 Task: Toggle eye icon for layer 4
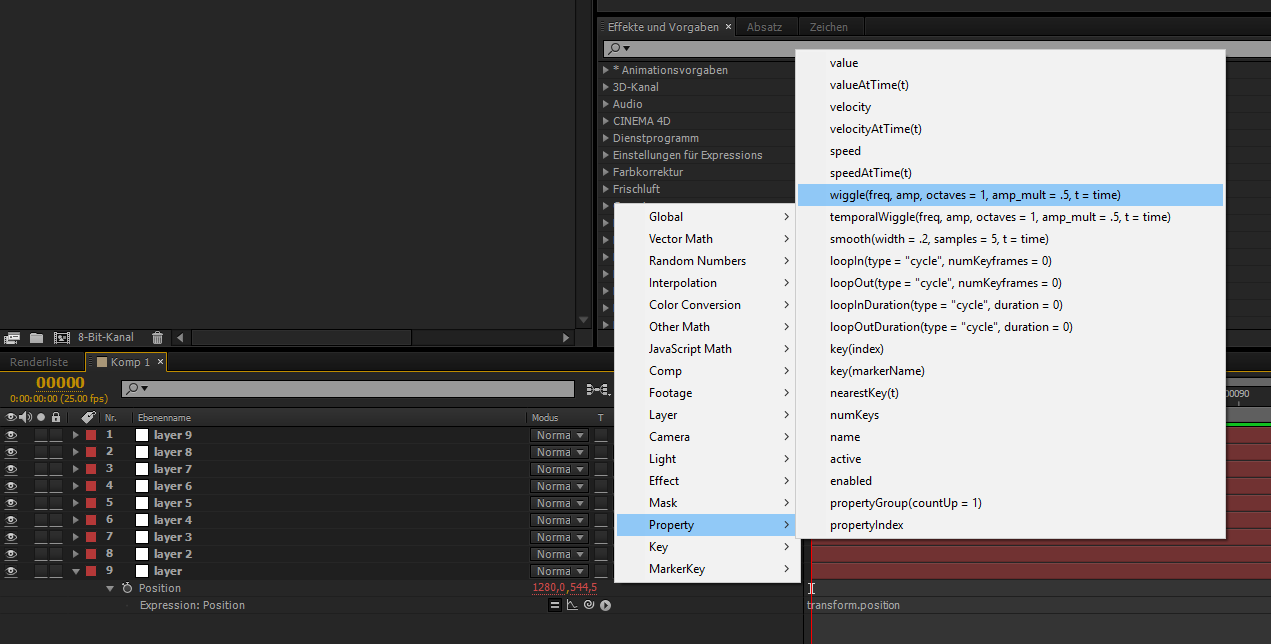click(11, 520)
